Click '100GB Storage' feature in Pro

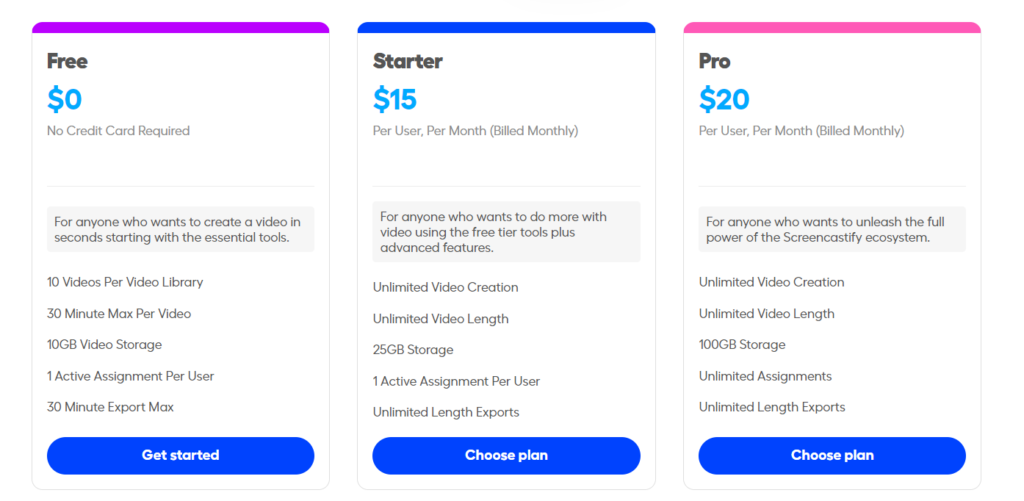point(742,345)
